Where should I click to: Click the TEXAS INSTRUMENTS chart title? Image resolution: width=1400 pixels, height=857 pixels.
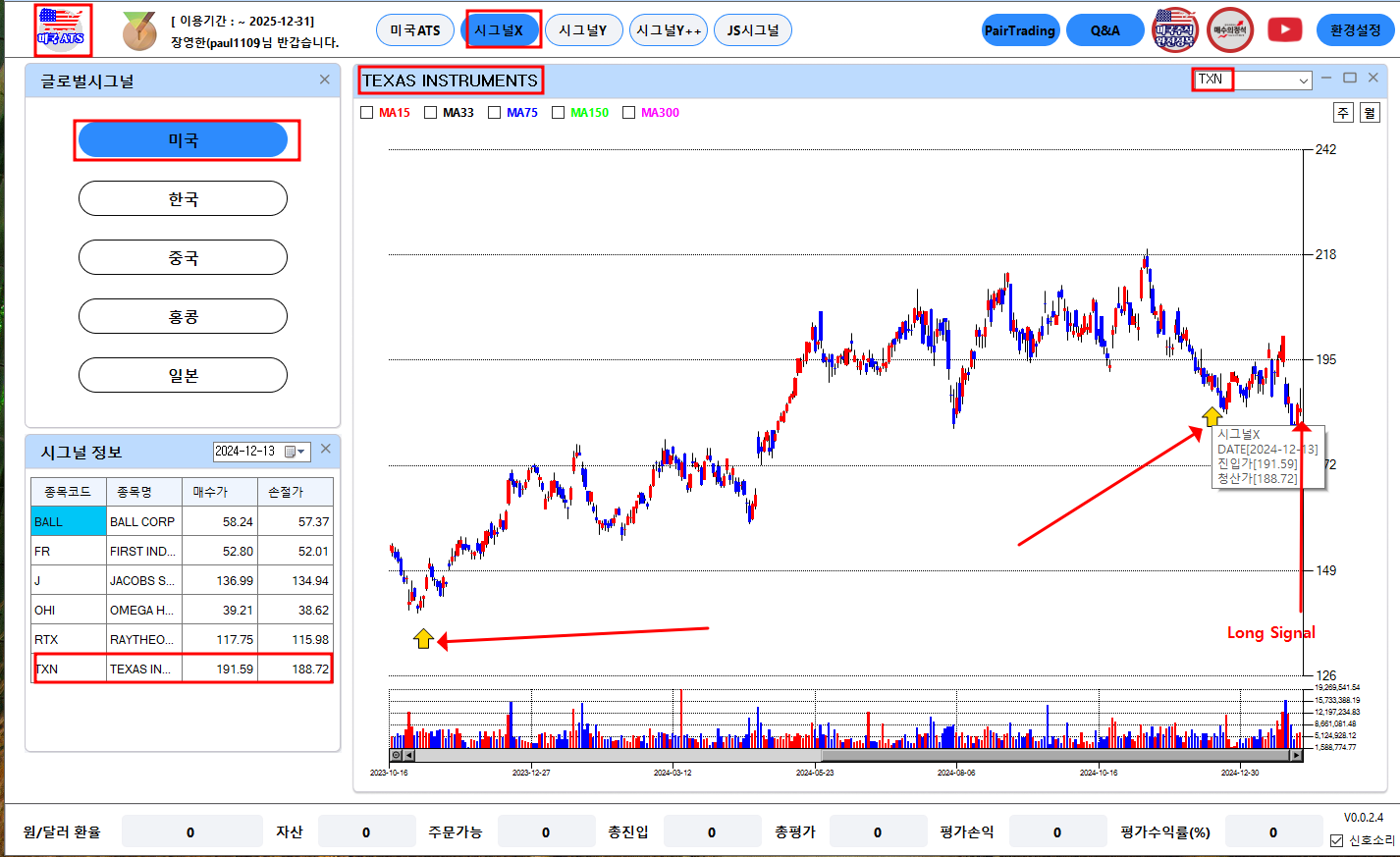pyautogui.click(x=450, y=80)
